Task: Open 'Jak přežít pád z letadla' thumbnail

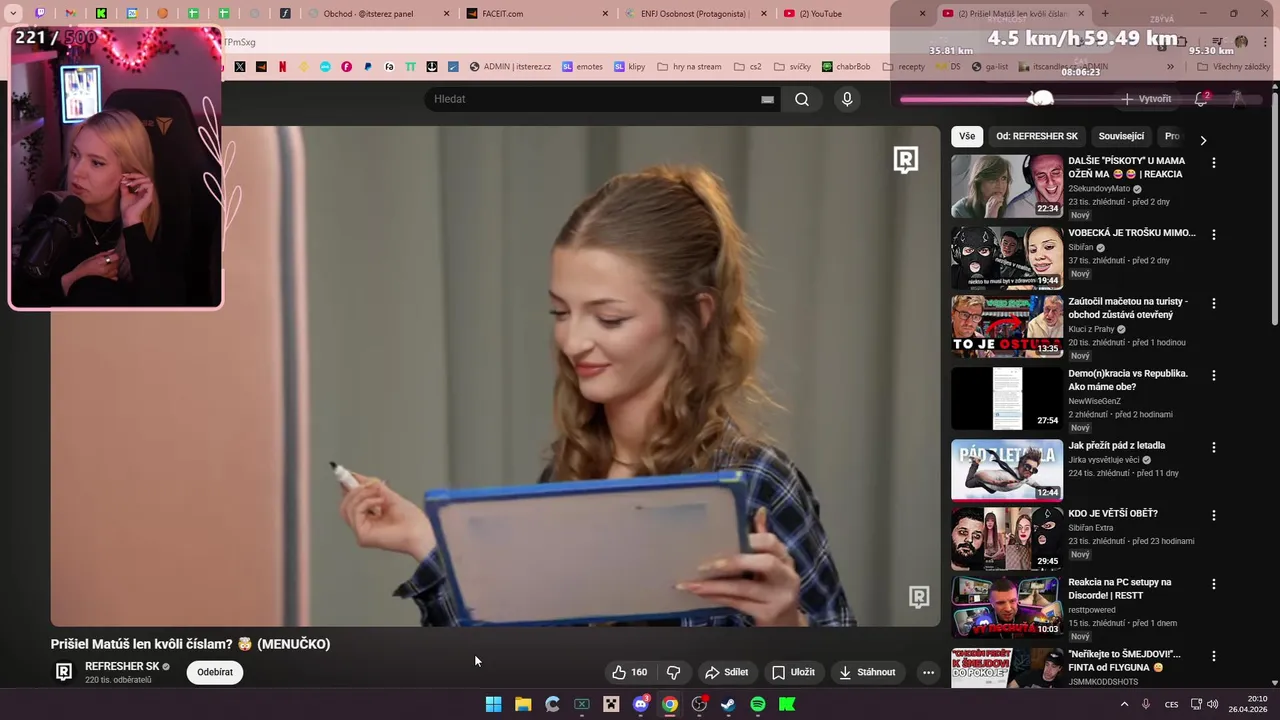Action: pyautogui.click(x=1007, y=470)
